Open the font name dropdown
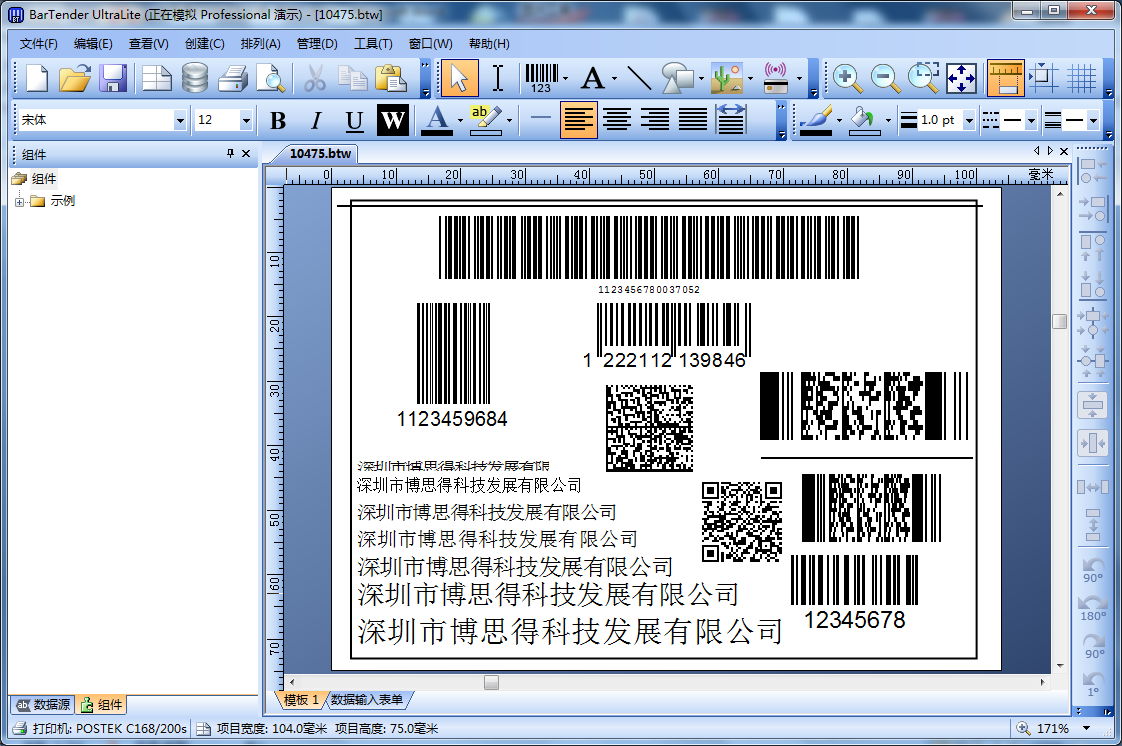1122x746 pixels. 180,120
